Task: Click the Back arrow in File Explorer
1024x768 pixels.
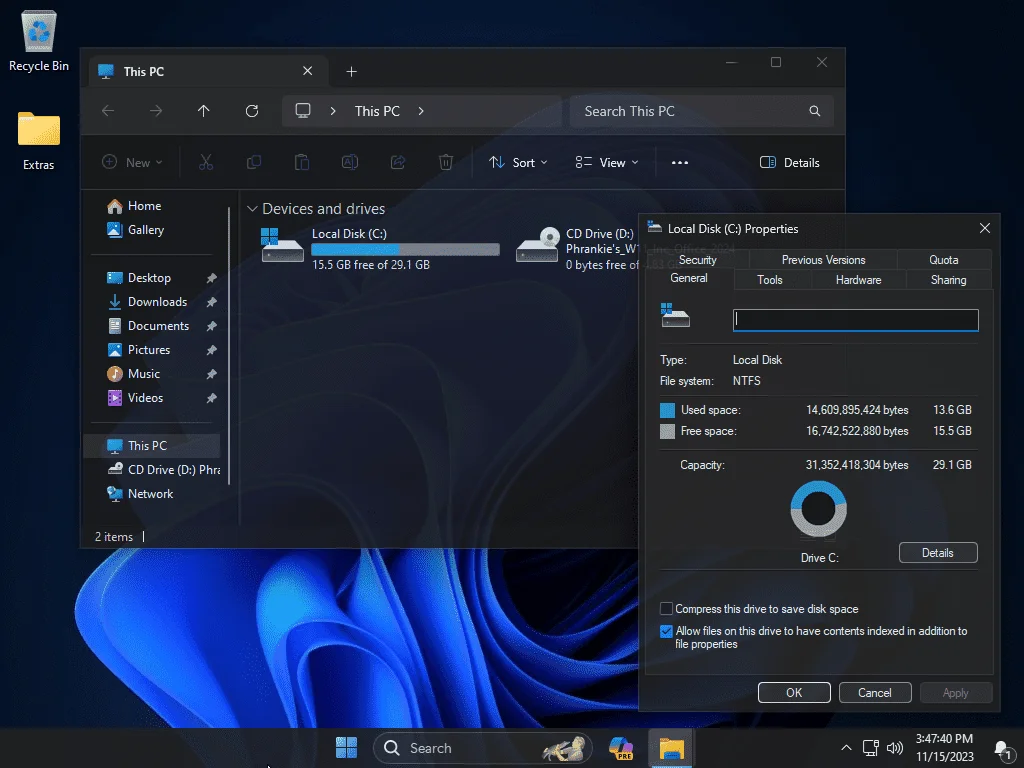Action: pyautogui.click(x=108, y=111)
